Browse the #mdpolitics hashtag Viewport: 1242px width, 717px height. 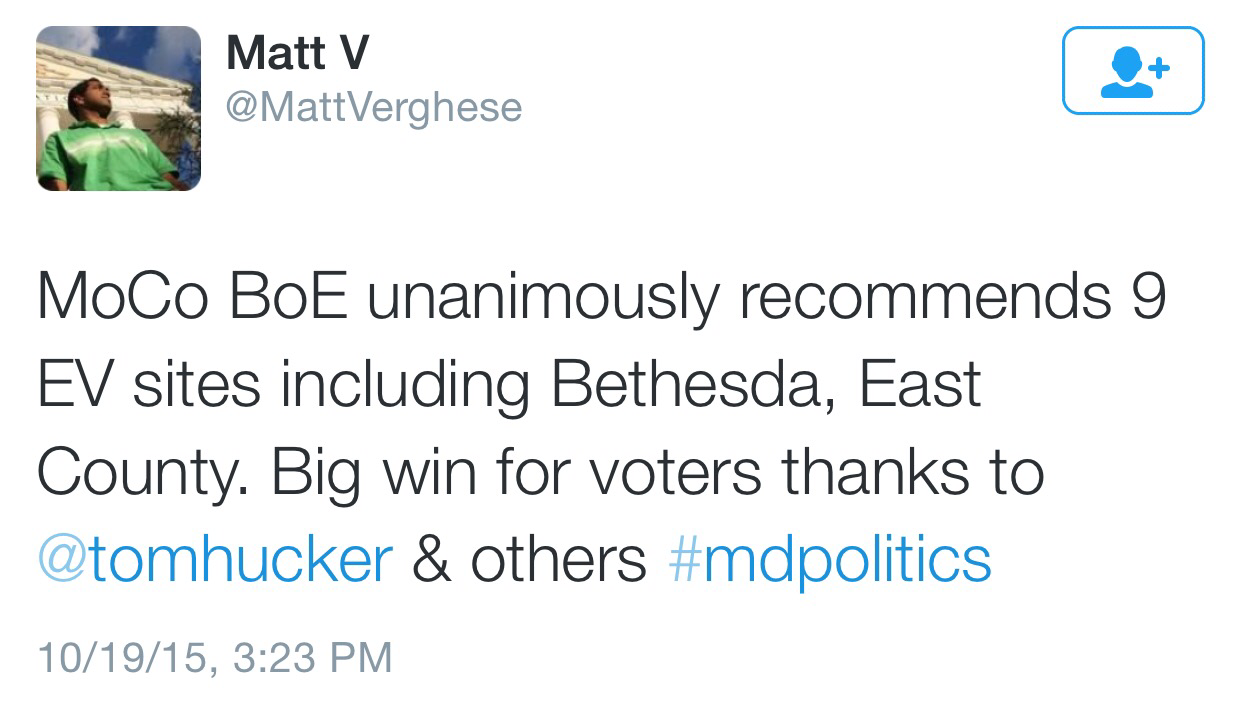coord(829,562)
